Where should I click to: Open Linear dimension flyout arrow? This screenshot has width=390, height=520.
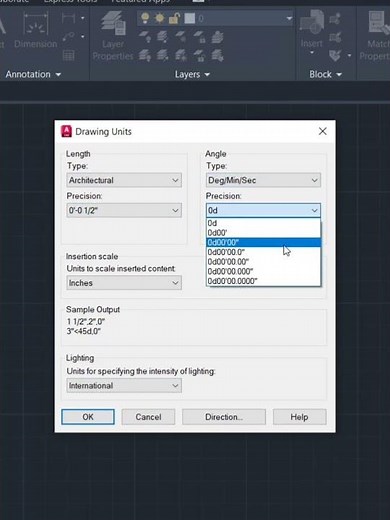tap(82, 18)
